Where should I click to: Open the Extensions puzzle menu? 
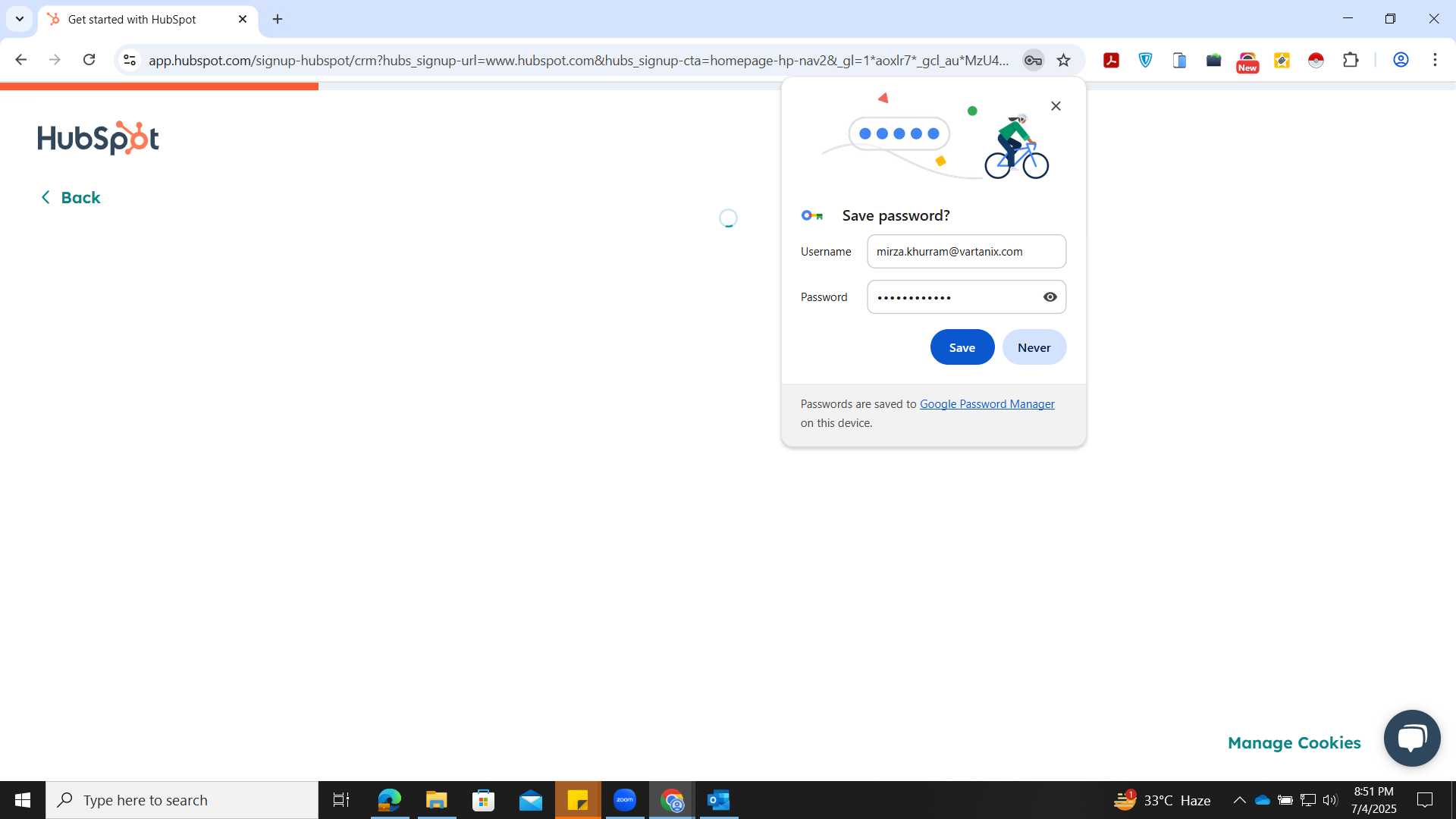[x=1350, y=60]
